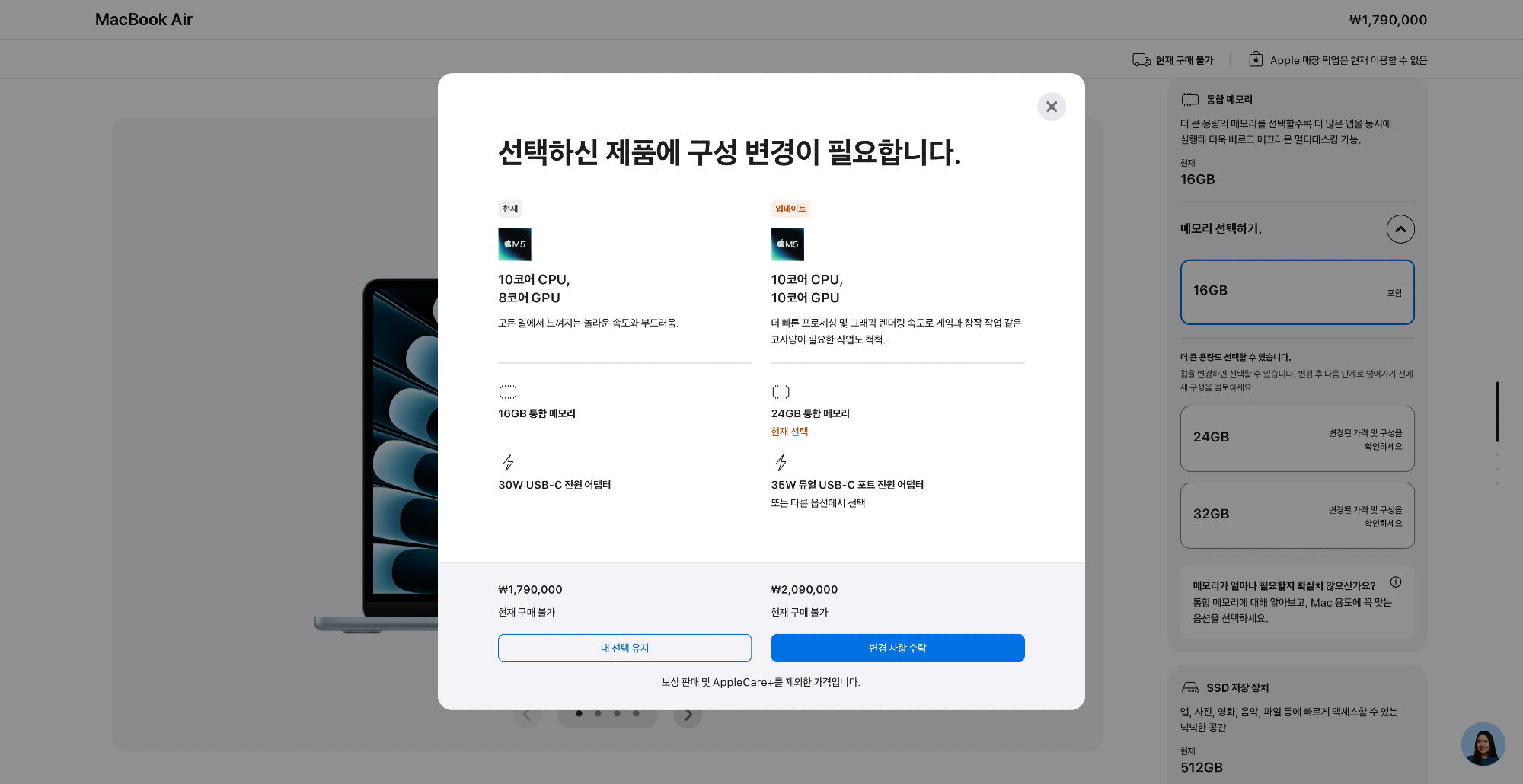1523x784 pixels.
Task: Click the delivery truck icon
Action: pos(1141,60)
